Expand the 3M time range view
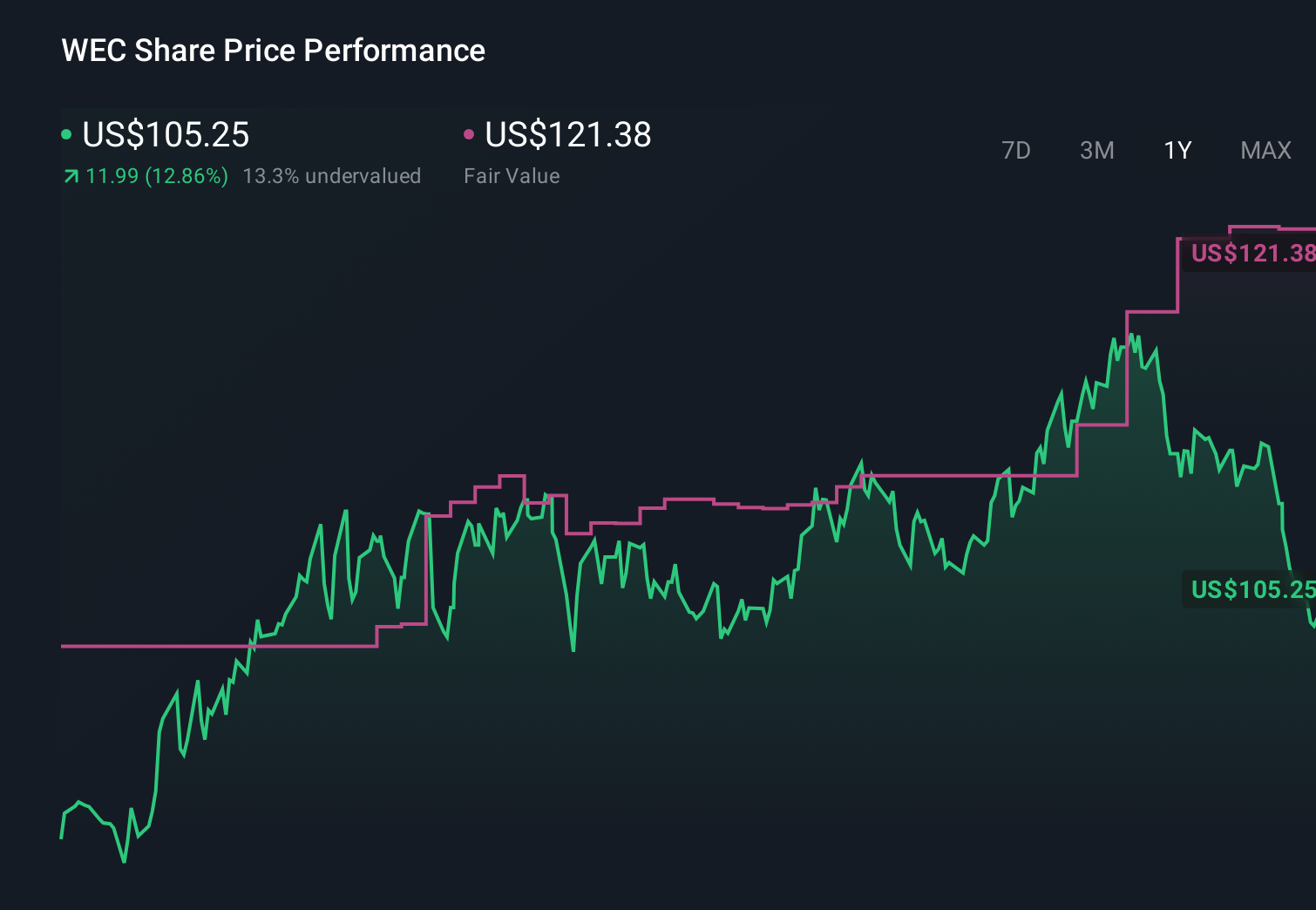 pos(1096,150)
